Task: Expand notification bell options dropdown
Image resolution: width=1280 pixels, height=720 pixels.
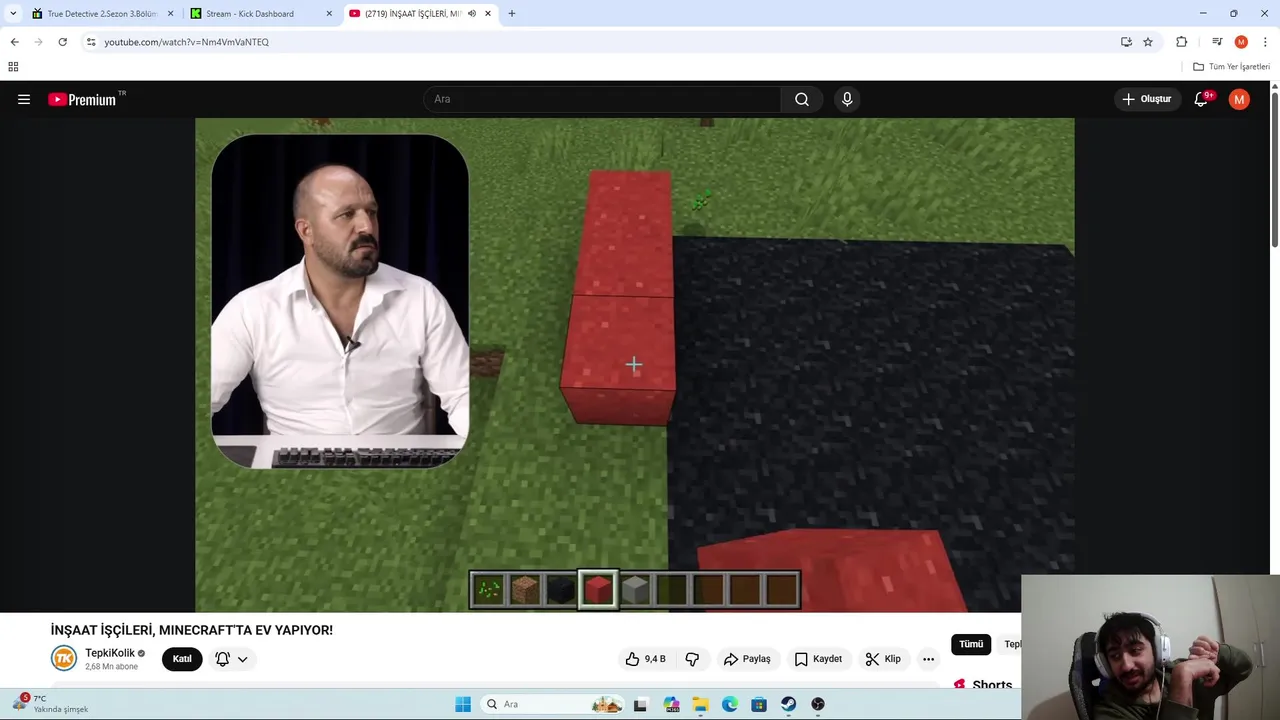Action: coord(242,659)
